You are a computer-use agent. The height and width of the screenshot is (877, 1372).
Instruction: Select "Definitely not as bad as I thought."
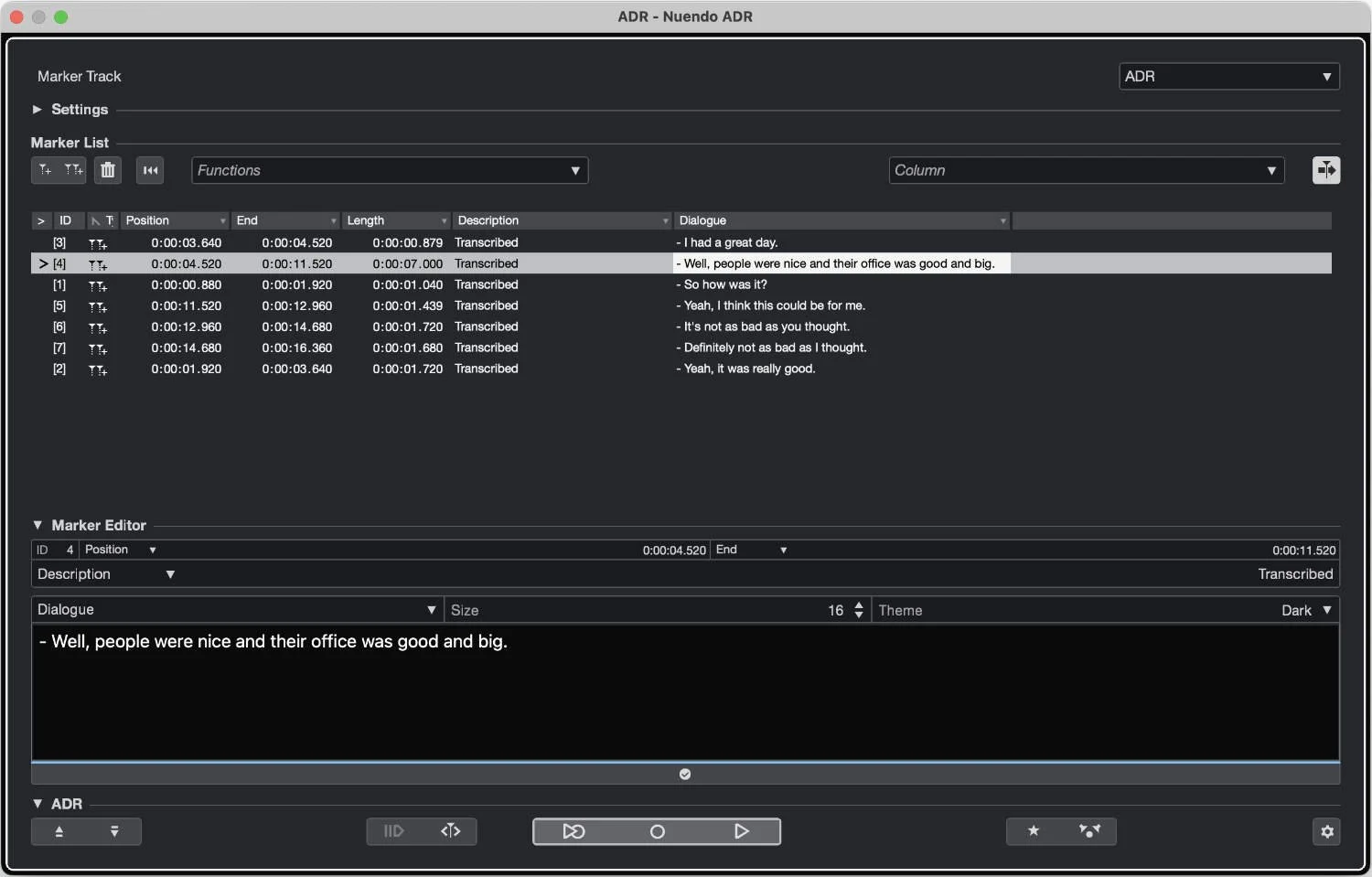click(681, 348)
